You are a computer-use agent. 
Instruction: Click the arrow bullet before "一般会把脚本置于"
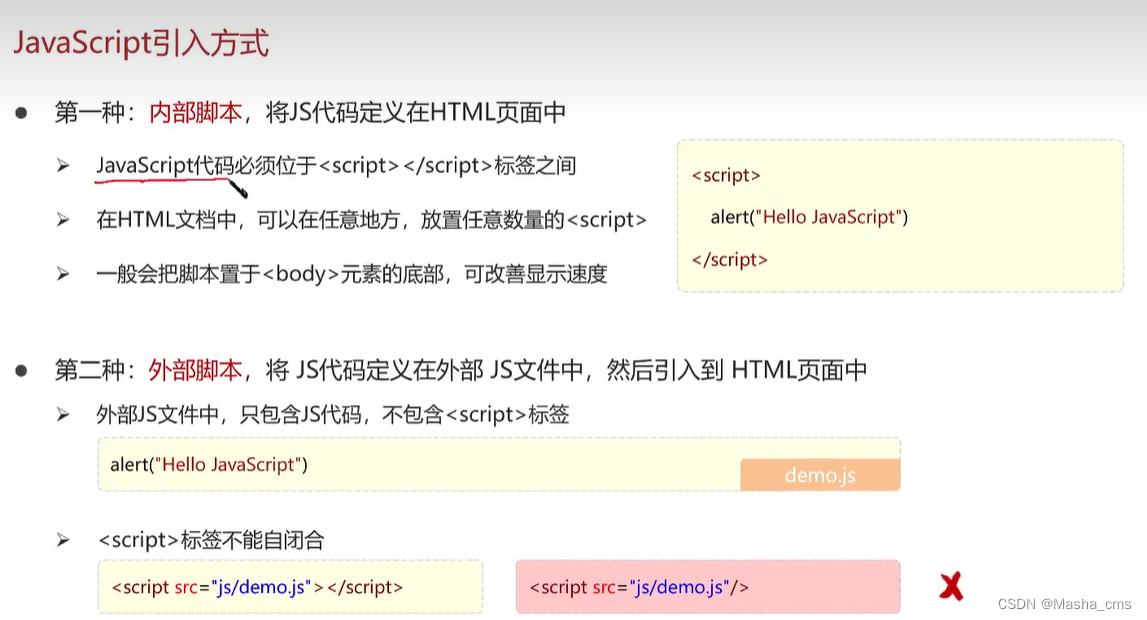tap(64, 274)
